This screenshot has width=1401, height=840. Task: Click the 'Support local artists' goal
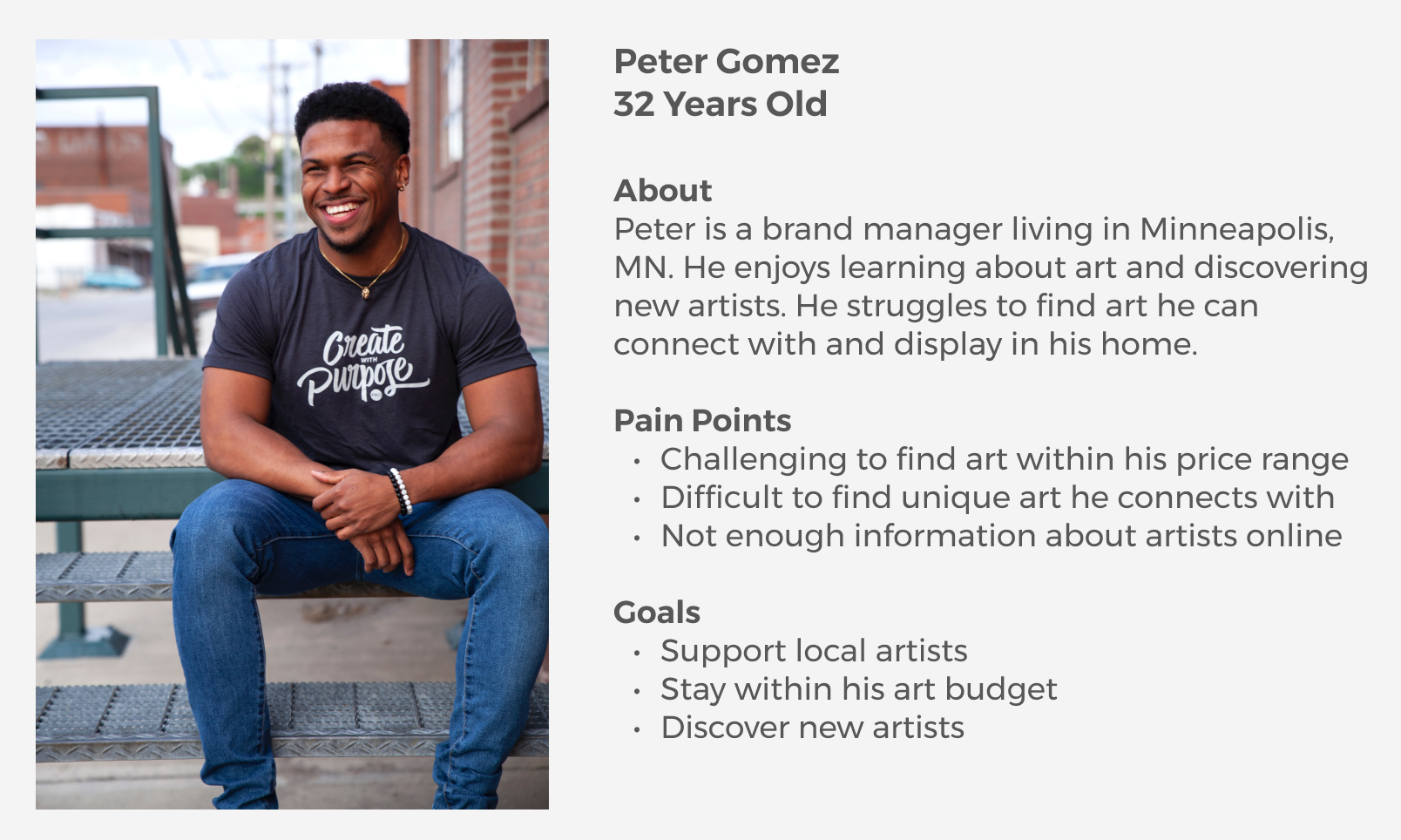click(814, 651)
